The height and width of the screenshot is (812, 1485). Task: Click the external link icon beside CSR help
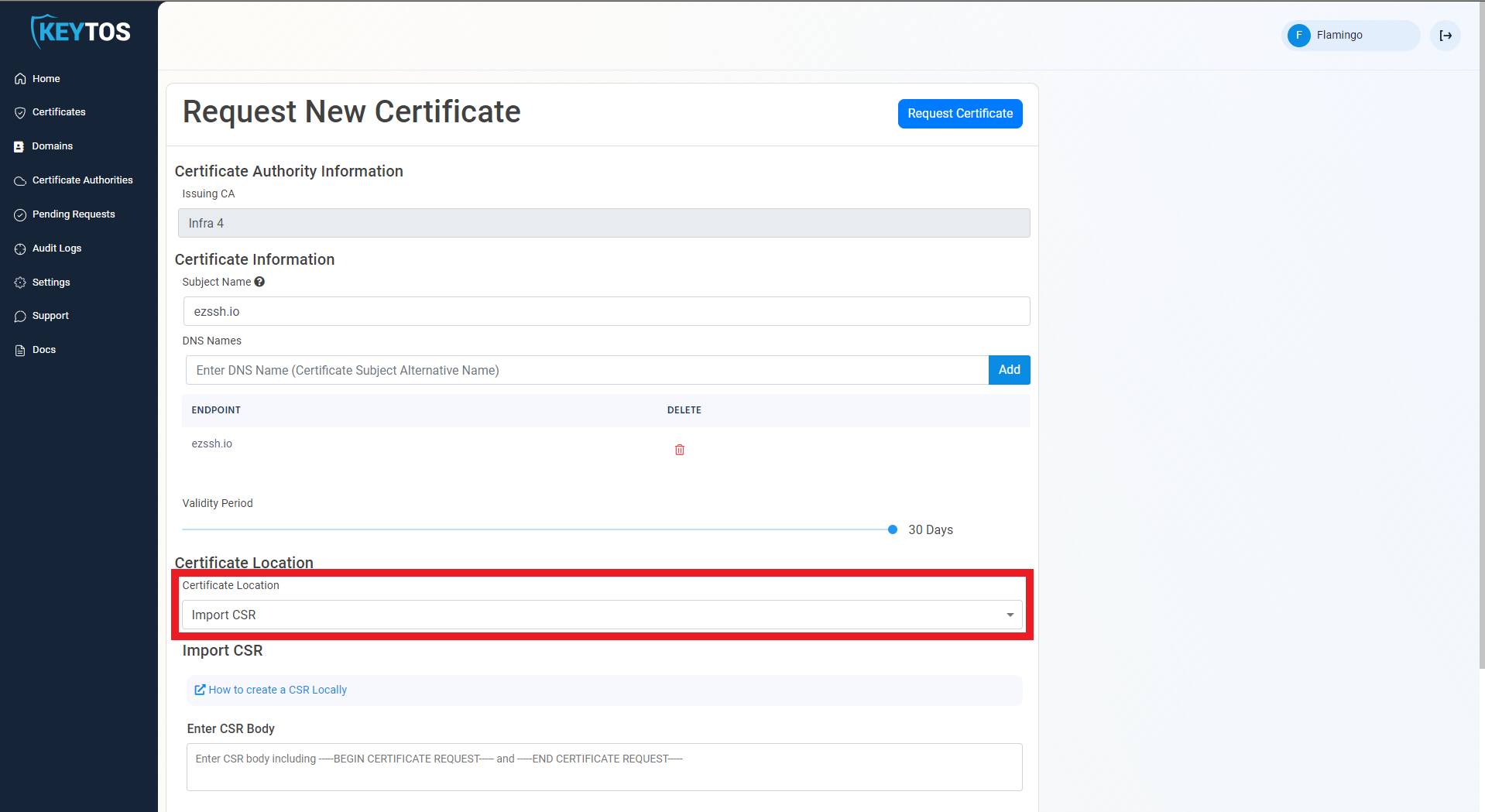[x=200, y=690]
